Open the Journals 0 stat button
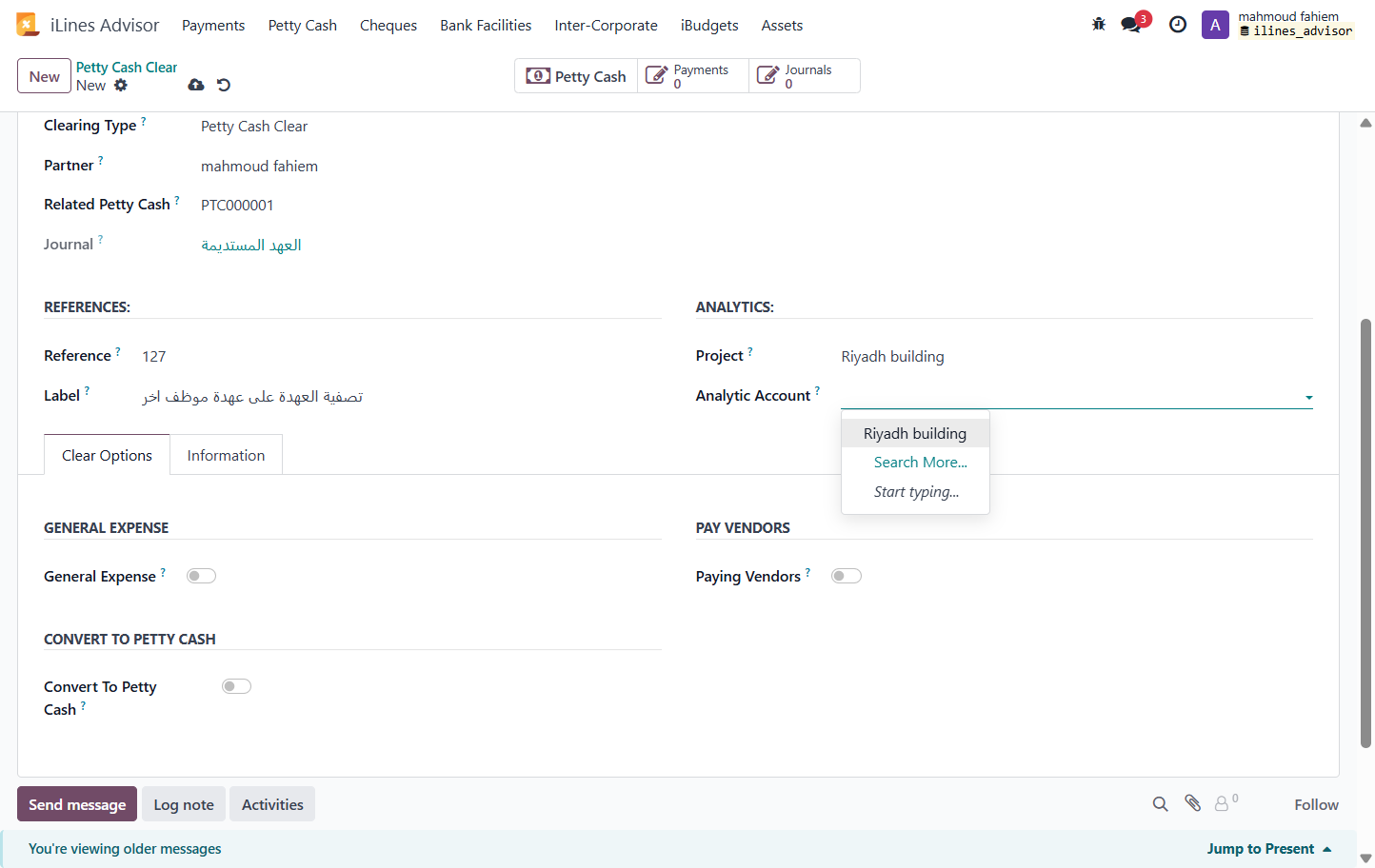This screenshot has width=1375, height=868. [x=805, y=76]
